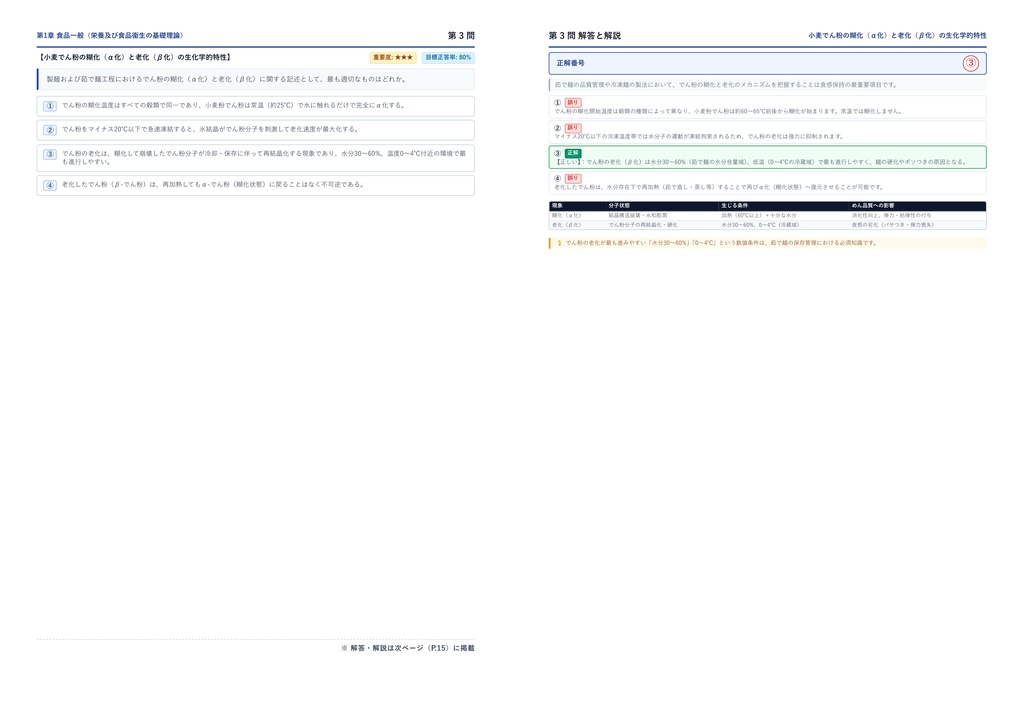Click the explanation ② text about マイナス20℃以下の冷凍温度帯
Viewport: 1024px width, 724px height.
tap(699, 136)
